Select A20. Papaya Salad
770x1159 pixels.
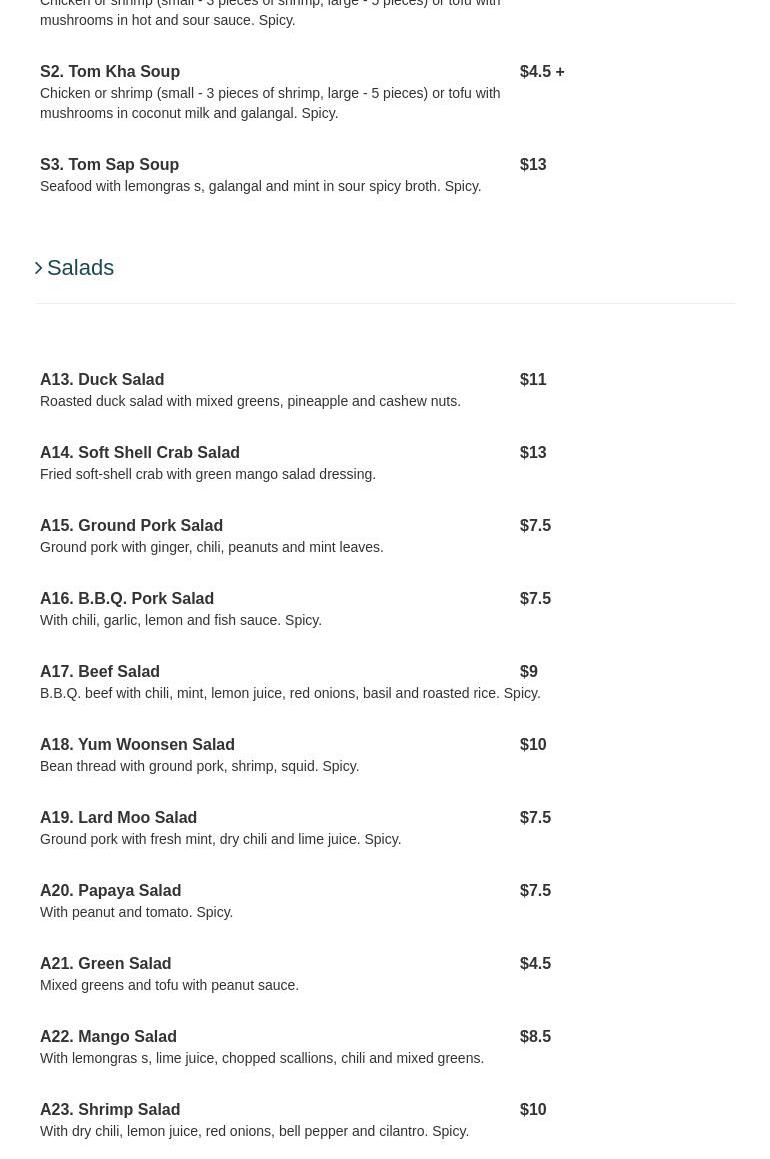click(x=110, y=891)
